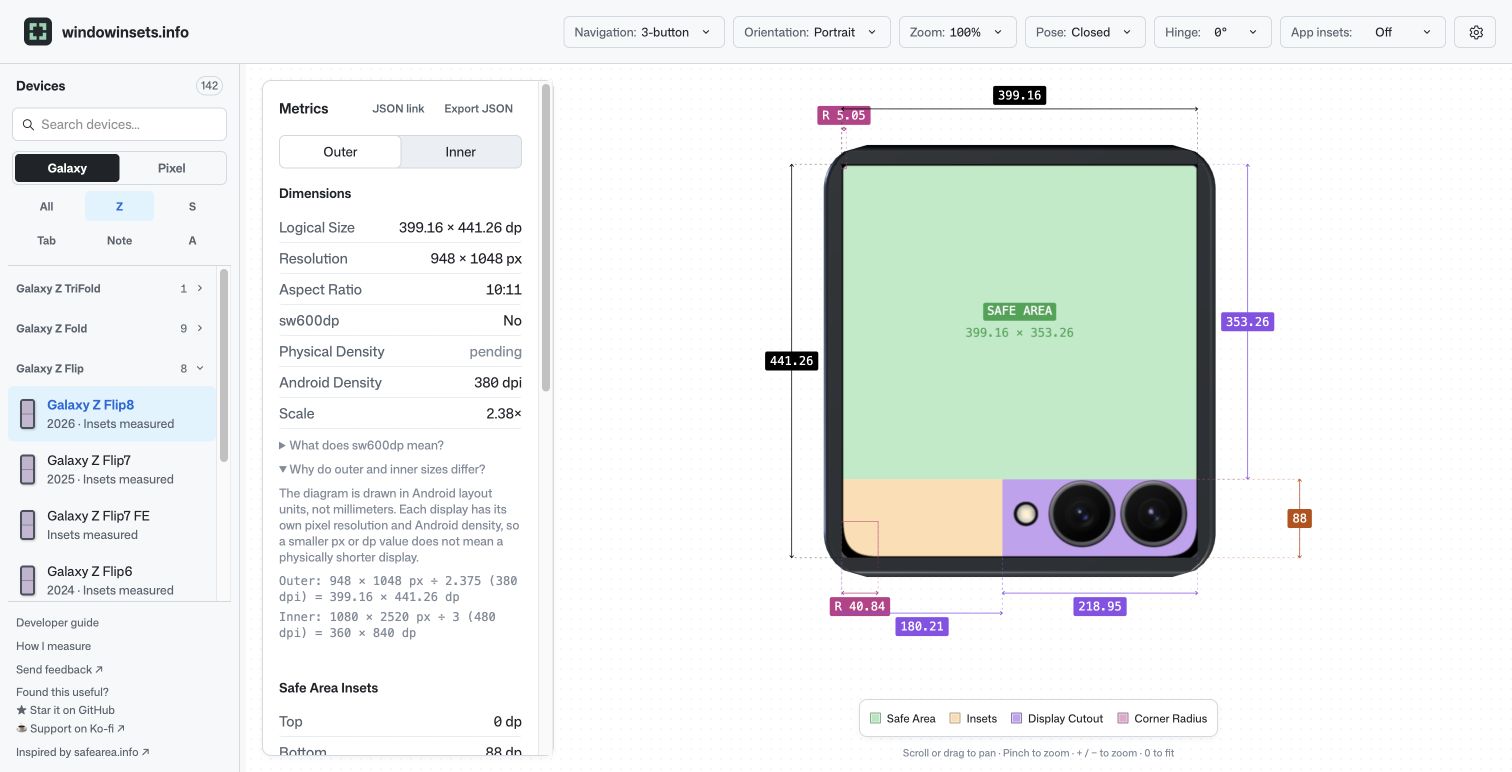Collapse the Galaxy Z Flip group
This screenshot has width=1512, height=772.
[111, 368]
